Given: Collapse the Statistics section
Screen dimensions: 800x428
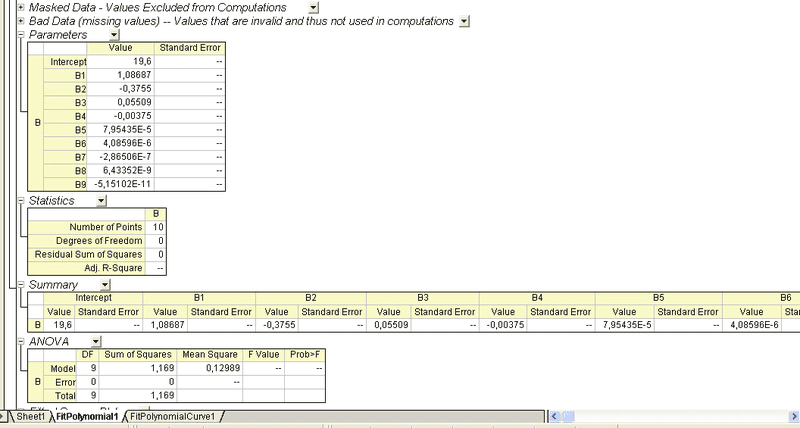Looking at the screenshot, I should click(21, 200).
